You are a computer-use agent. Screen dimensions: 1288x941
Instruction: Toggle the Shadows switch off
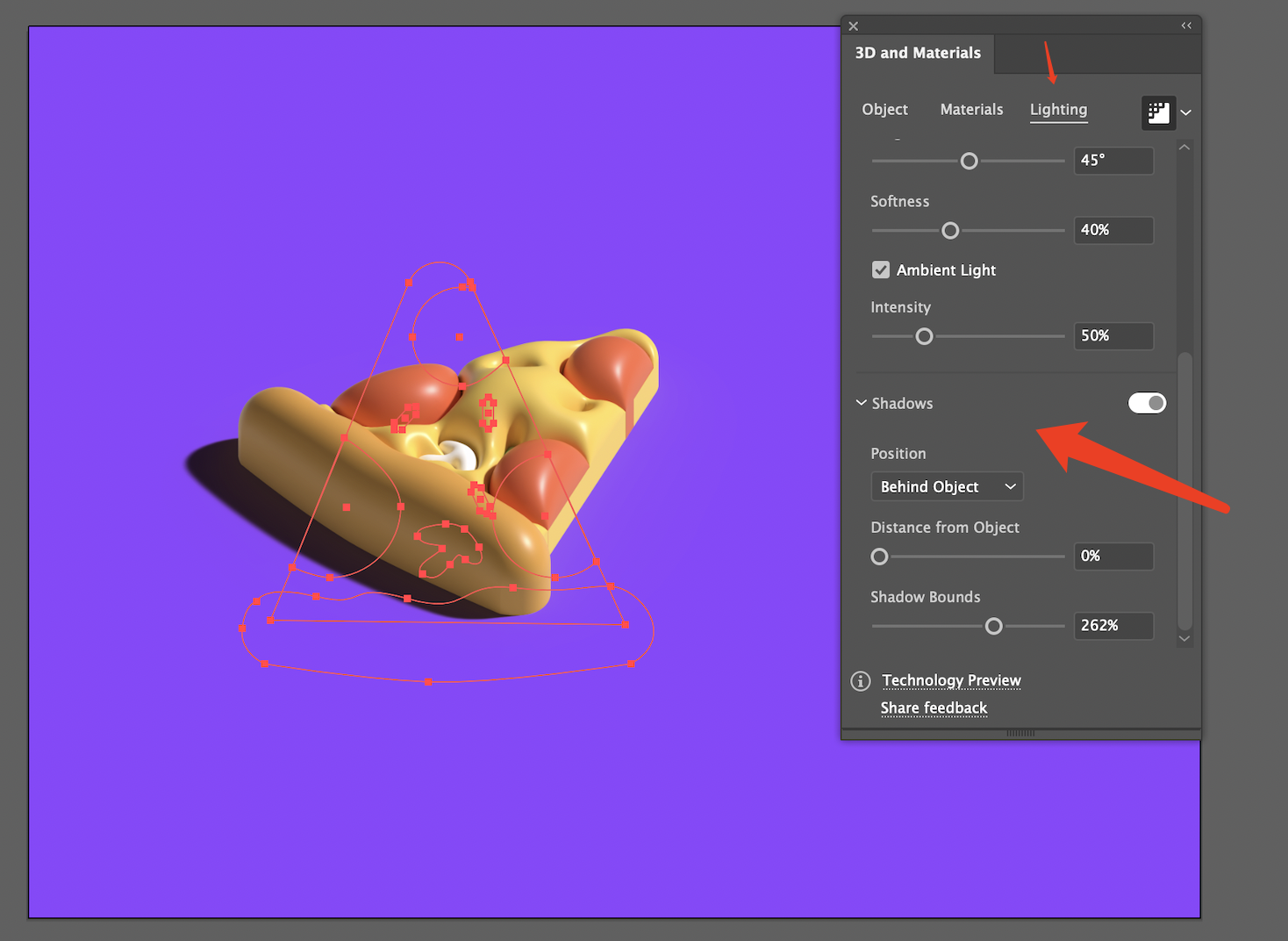[x=1147, y=403]
